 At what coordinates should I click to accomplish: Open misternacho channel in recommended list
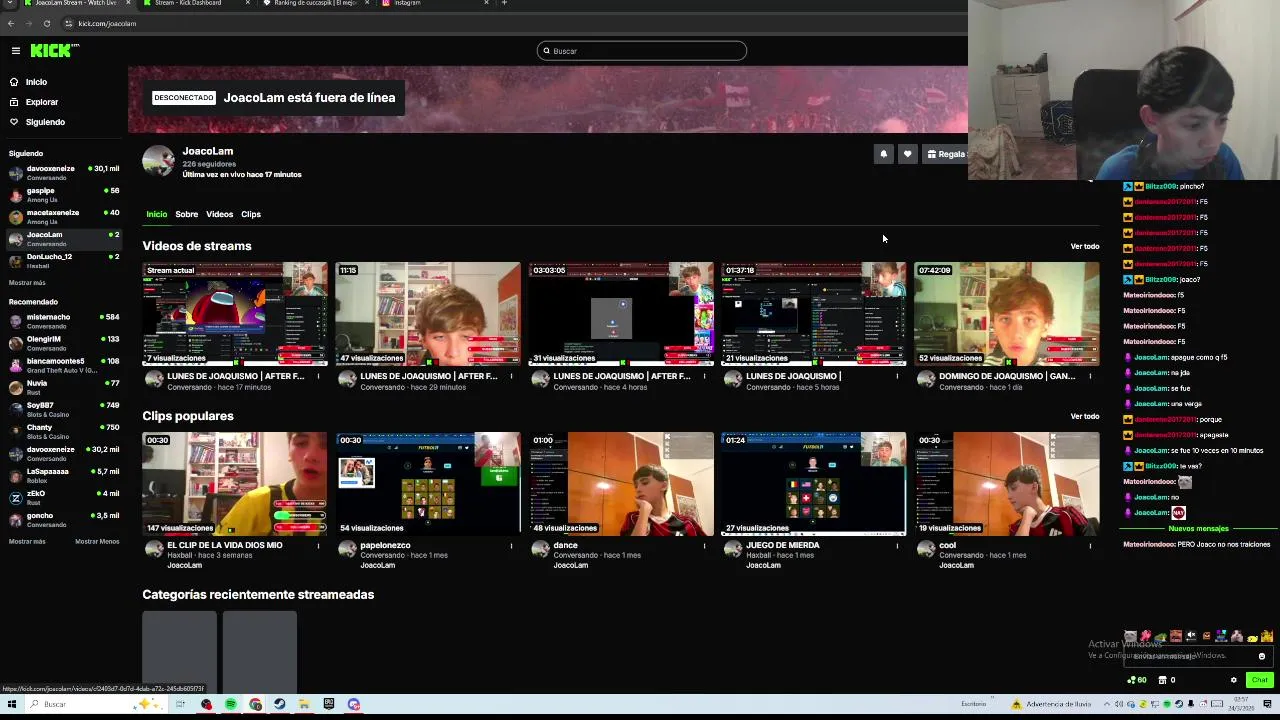(x=62, y=321)
